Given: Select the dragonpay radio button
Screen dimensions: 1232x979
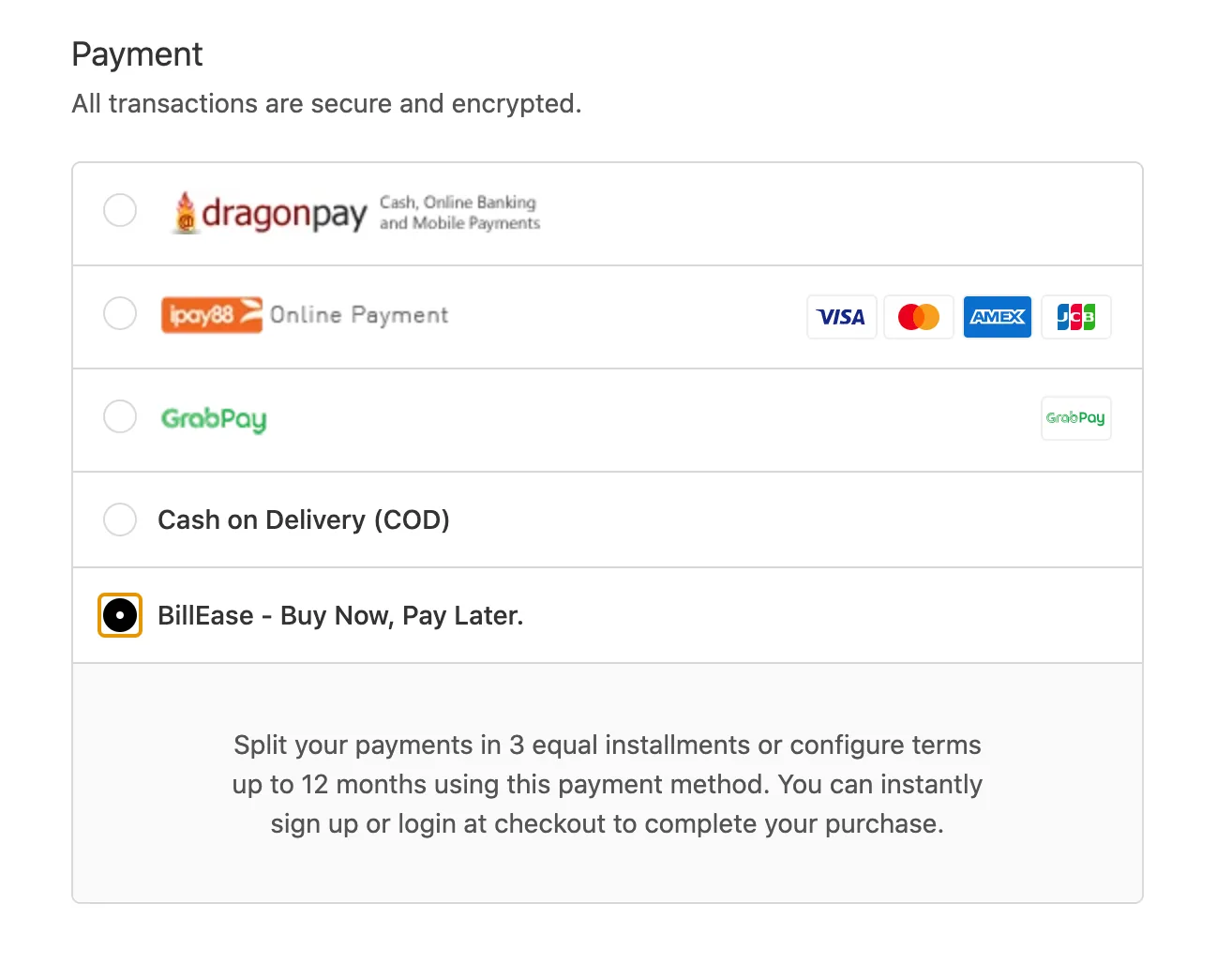Looking at the screenshot, I should [120, 210].
